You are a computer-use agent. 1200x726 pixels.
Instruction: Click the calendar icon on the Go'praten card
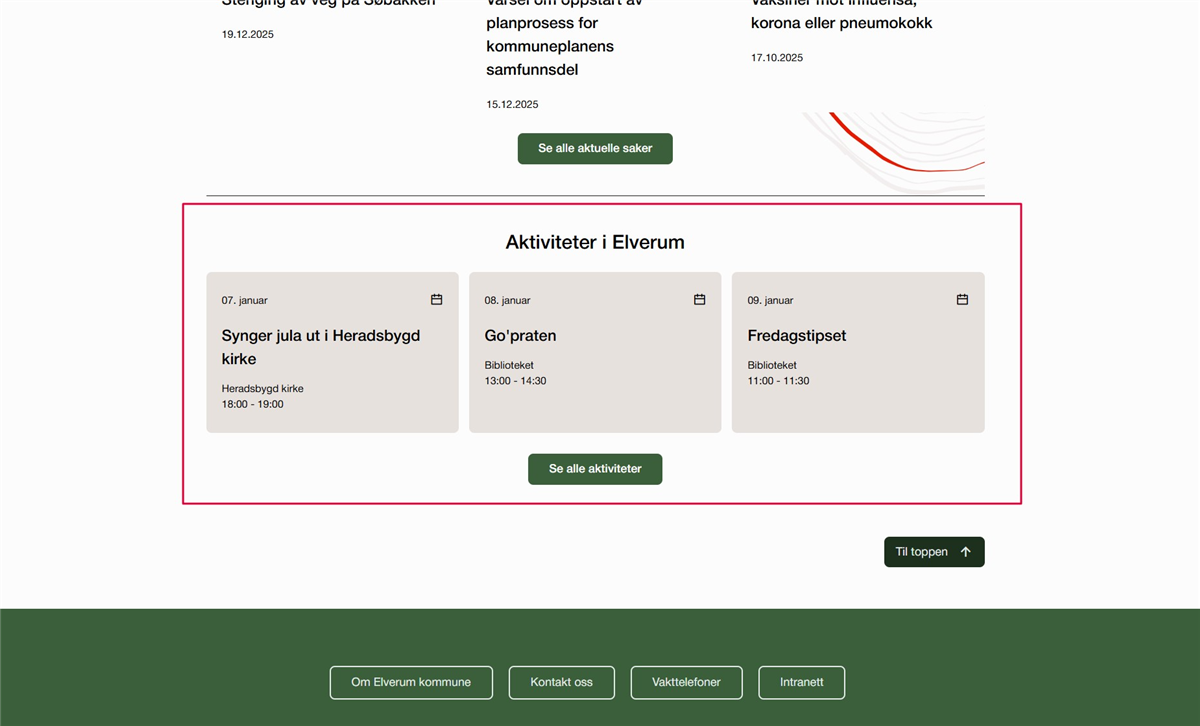(x=699, y=300)
